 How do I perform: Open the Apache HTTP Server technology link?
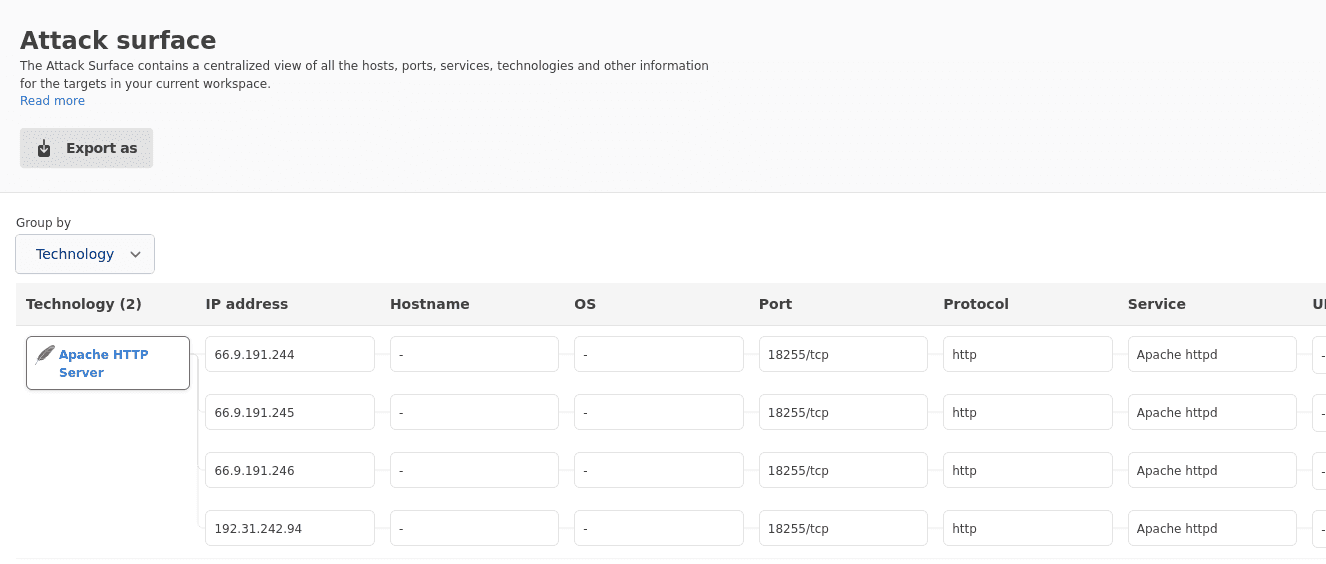(103, 363)
